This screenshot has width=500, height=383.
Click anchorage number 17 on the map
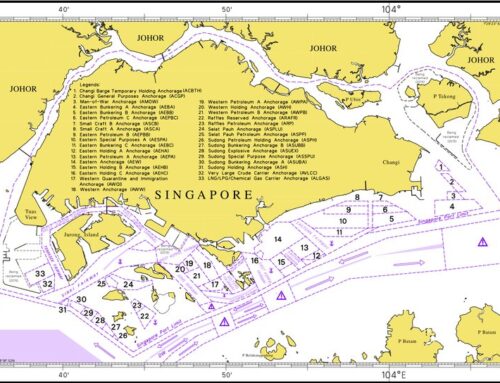tap(215, 284)
